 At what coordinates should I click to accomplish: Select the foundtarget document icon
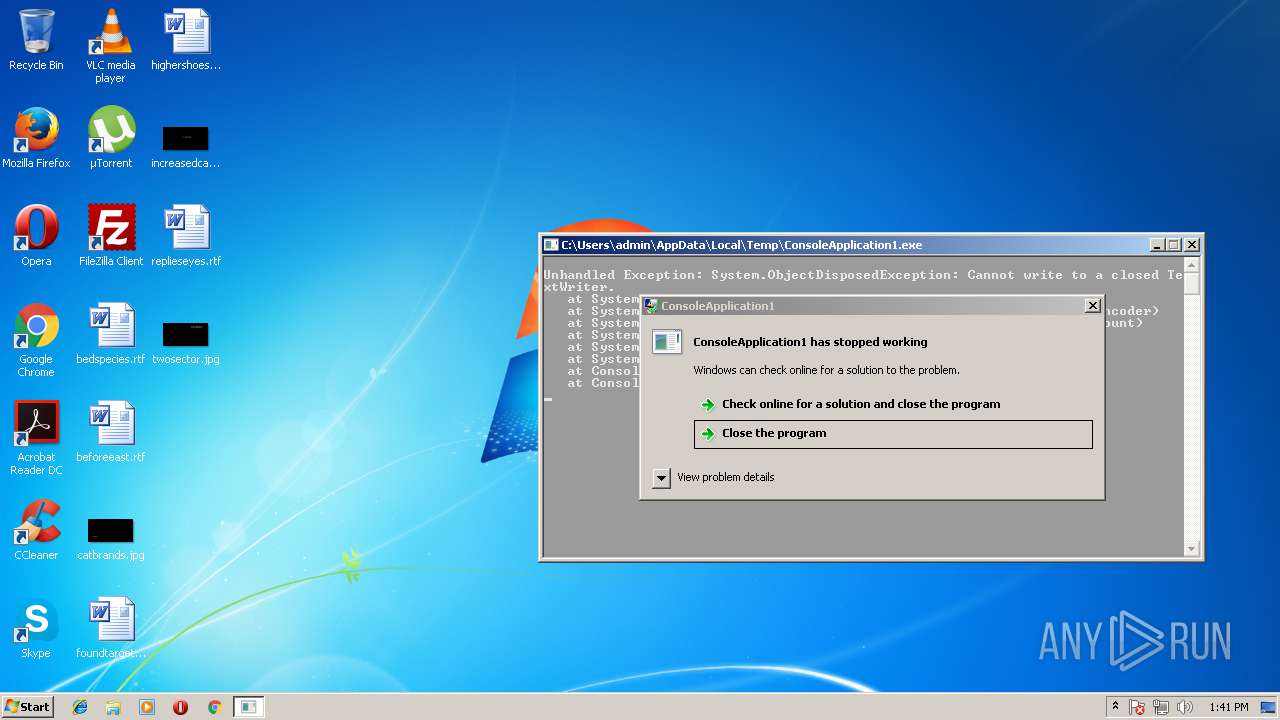(x=110, y=628)
